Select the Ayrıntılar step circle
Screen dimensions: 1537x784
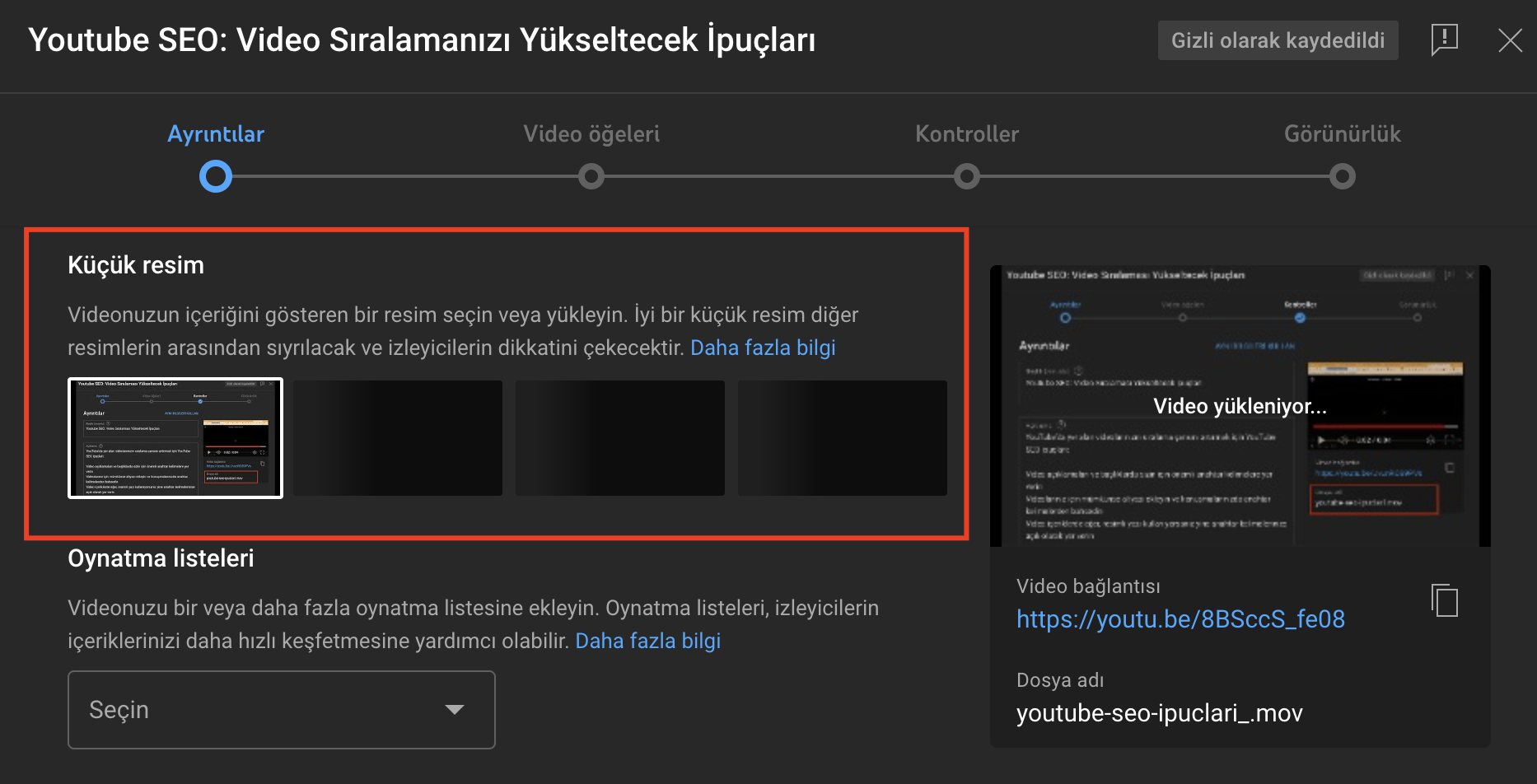click(216, 176)
